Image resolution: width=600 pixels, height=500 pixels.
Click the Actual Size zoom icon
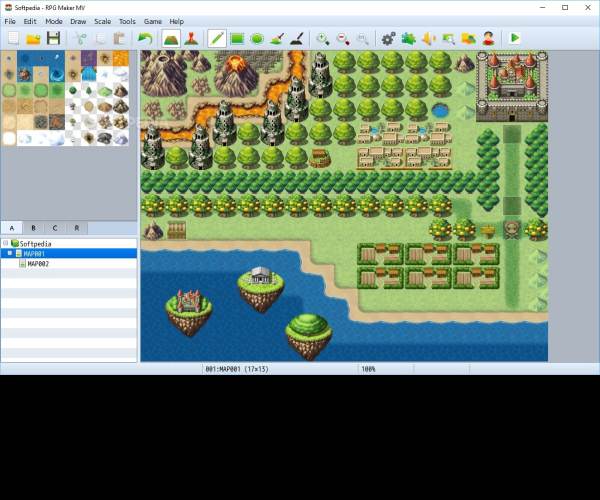click(x=362, y=38)
